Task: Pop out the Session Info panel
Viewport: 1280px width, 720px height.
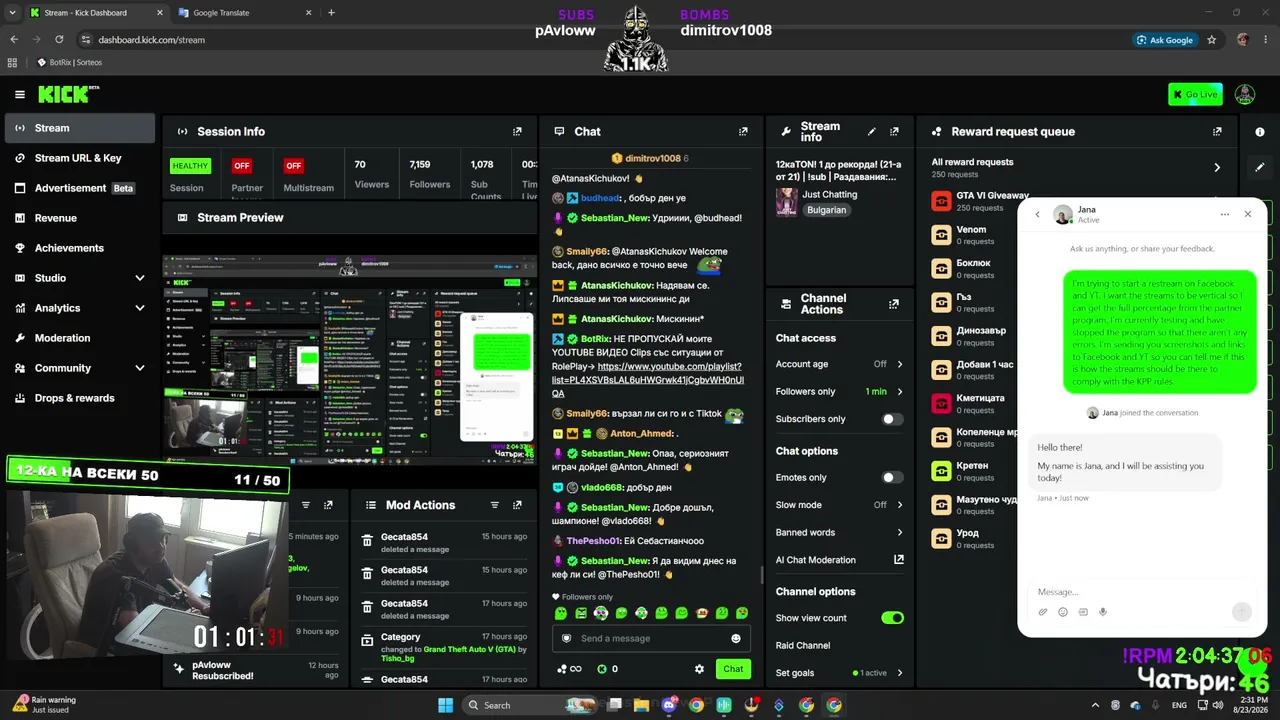Action: tap(517, 131)
